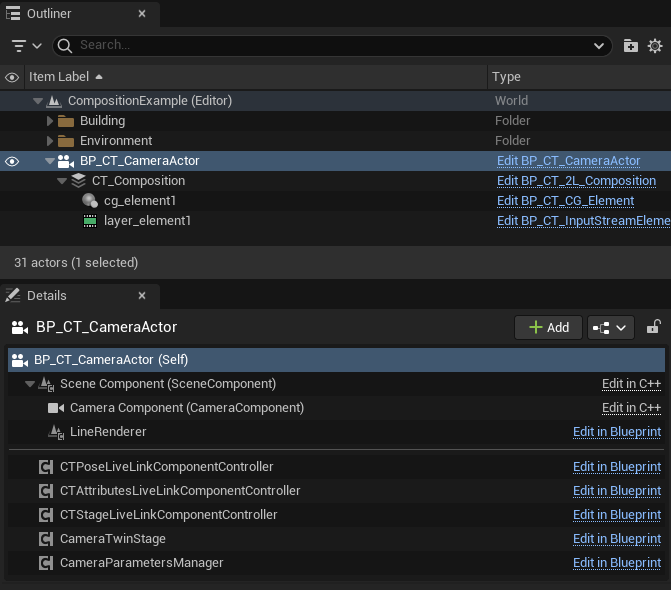671x590 pixels.
Task: Open the Blueprint/hierarchy dropdown next to Add
Action: 610,327
